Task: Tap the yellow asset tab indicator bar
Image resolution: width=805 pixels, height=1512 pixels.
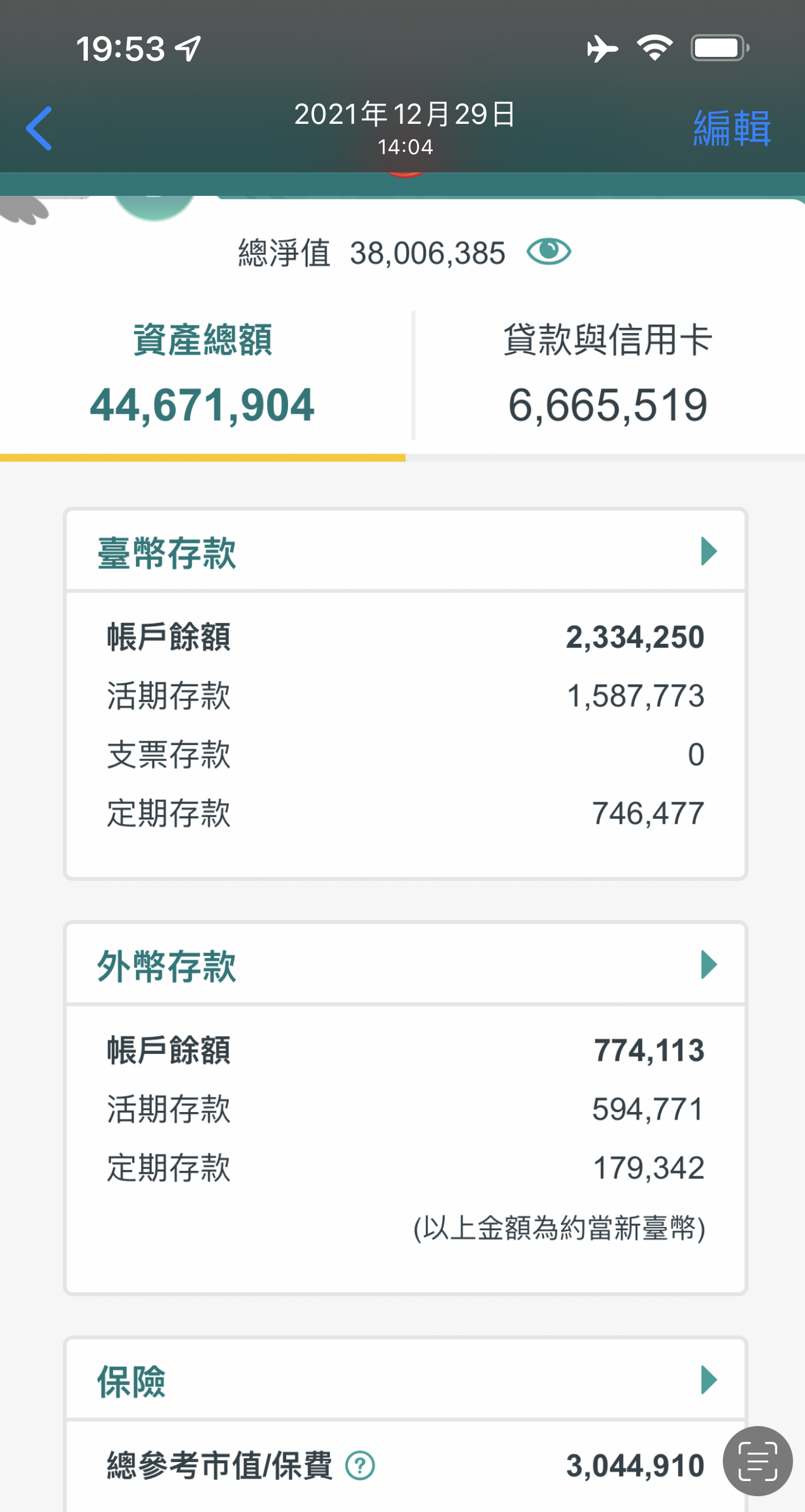Action: pyautogui.click(x=202, y=457)
